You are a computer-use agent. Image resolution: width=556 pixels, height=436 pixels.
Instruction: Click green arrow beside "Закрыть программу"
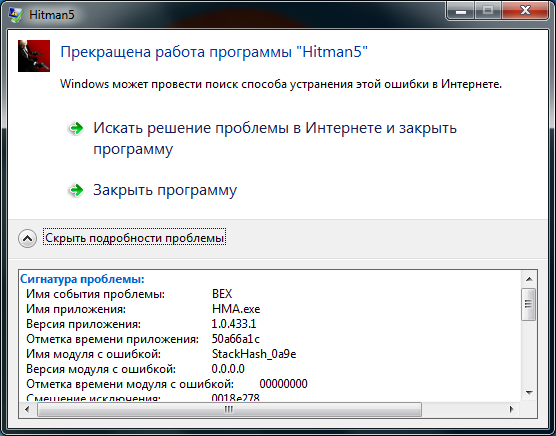(76, 190)
